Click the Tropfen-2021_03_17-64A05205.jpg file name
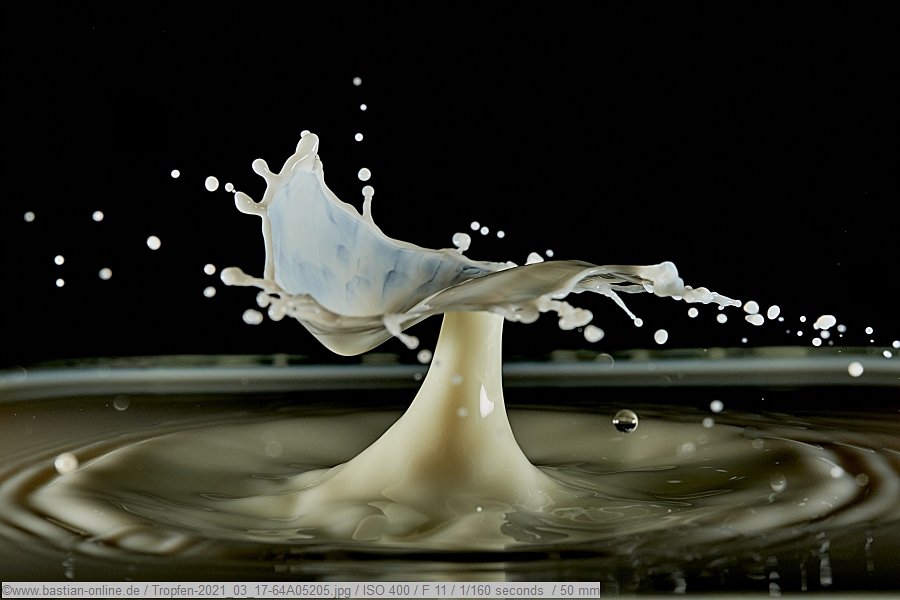Image resolution: width=900 pixels, height=600 pixels. click(x=251, y=590)
